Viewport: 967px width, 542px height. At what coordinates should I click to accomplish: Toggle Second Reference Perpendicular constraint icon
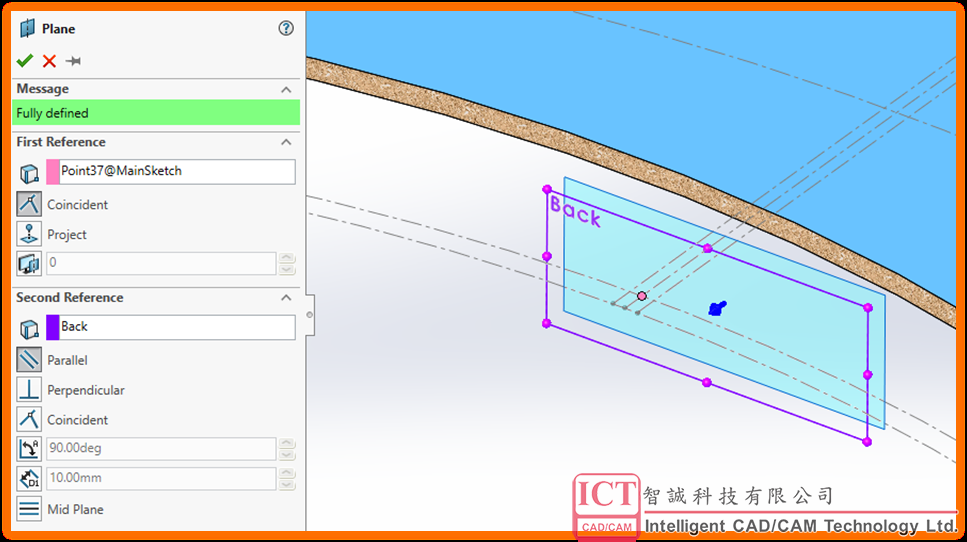(29, 390)
